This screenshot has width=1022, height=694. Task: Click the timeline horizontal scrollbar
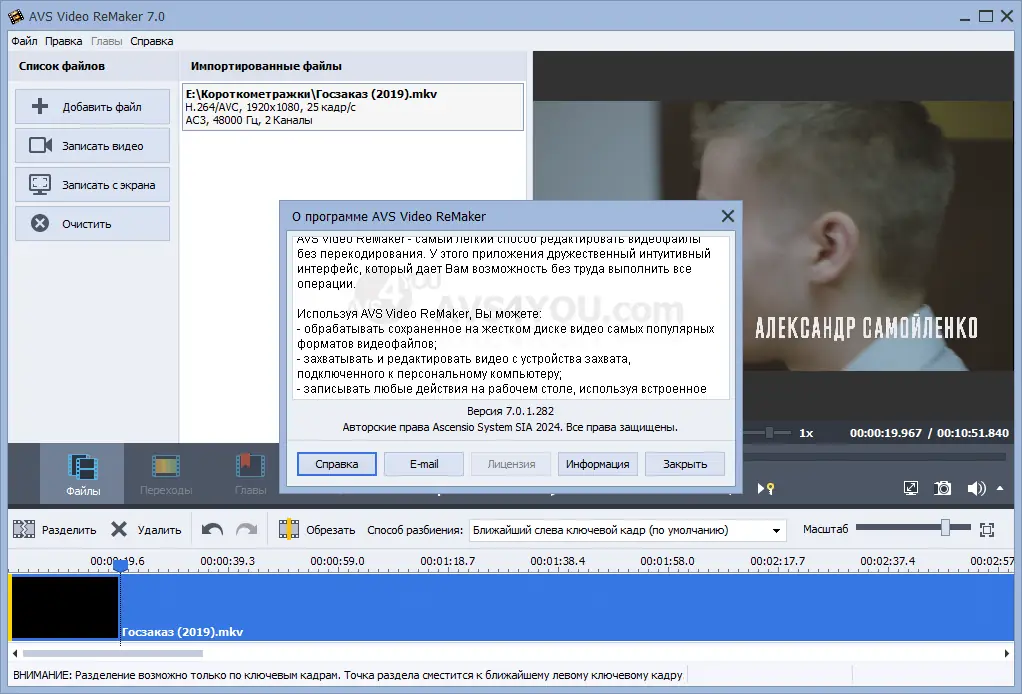coord(113,653)
